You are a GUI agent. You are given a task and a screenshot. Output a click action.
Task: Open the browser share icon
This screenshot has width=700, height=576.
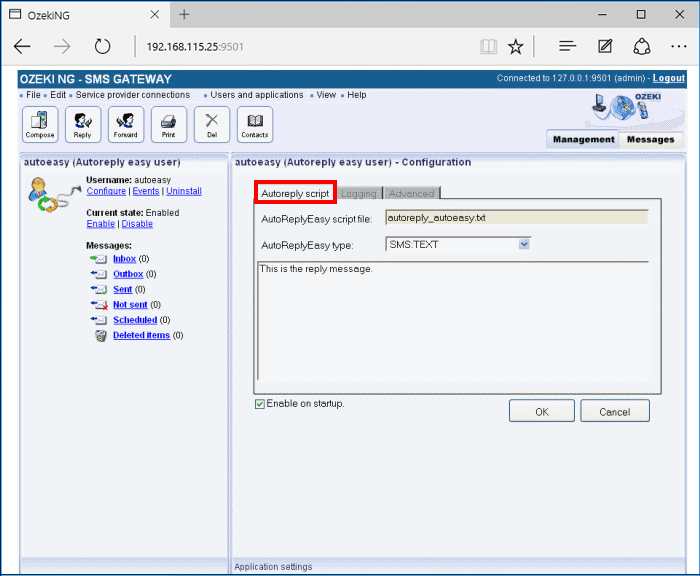tap(642, 46)
